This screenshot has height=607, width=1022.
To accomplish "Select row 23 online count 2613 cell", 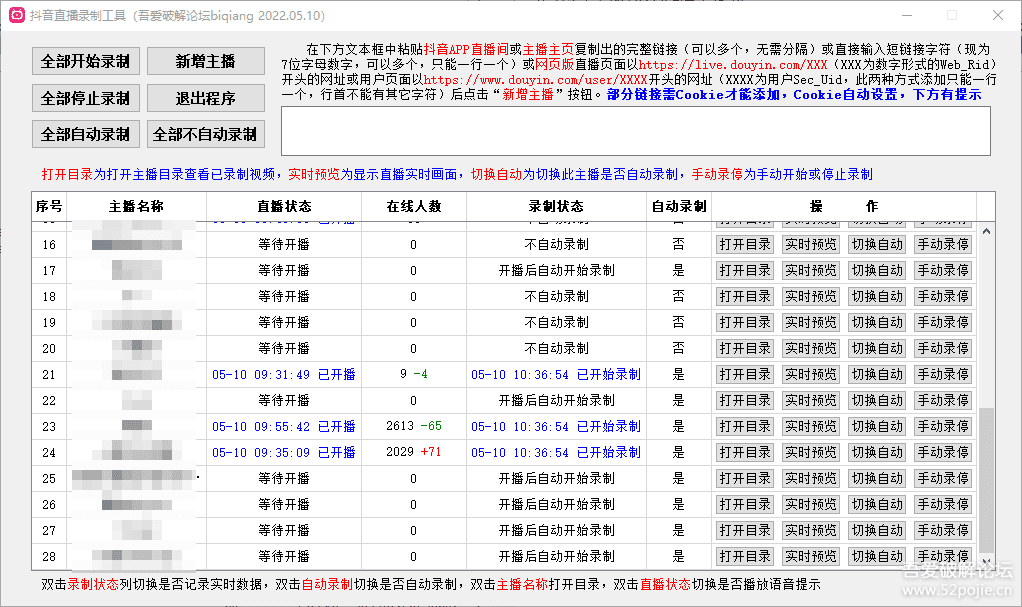I will [414, 426].
